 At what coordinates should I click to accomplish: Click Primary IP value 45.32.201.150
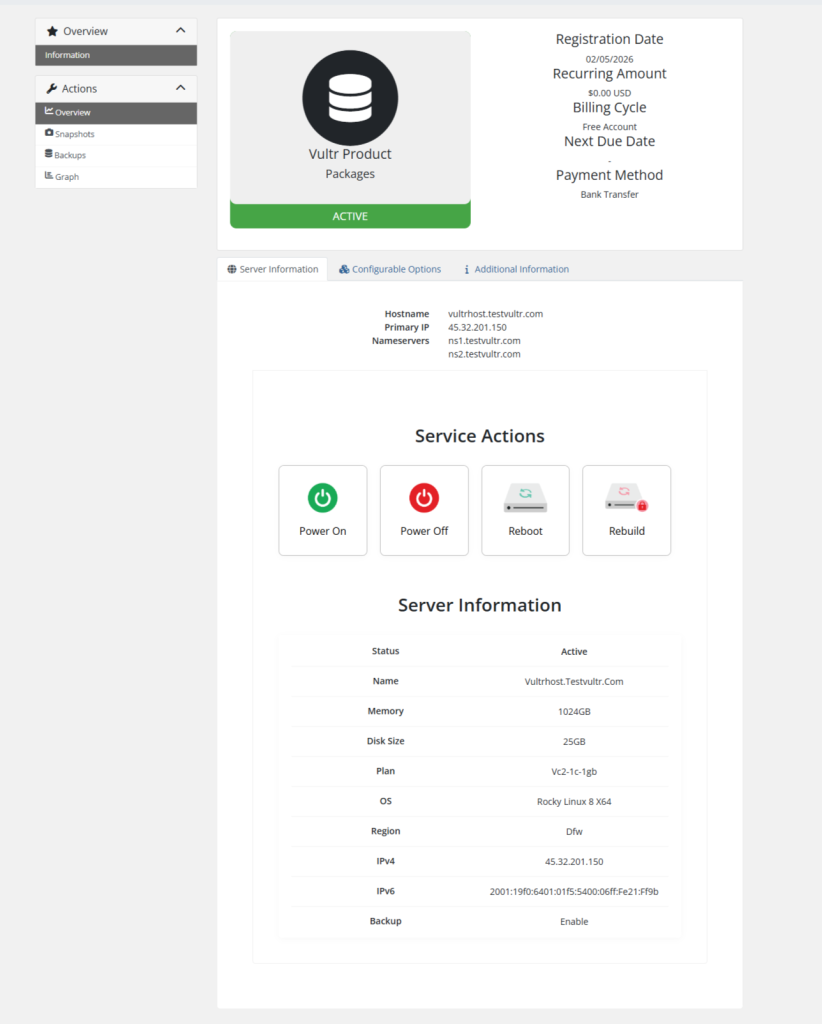tap(477, 327)
